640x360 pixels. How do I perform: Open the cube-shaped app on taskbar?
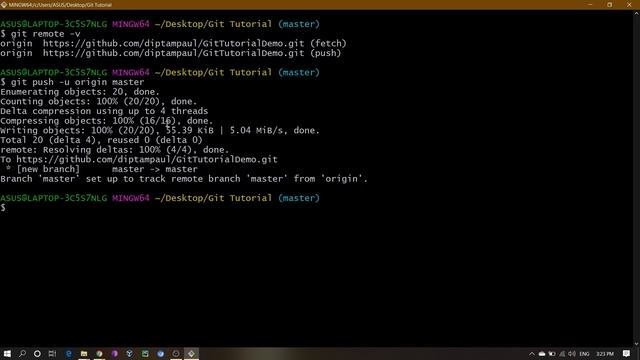click(129, 353)
